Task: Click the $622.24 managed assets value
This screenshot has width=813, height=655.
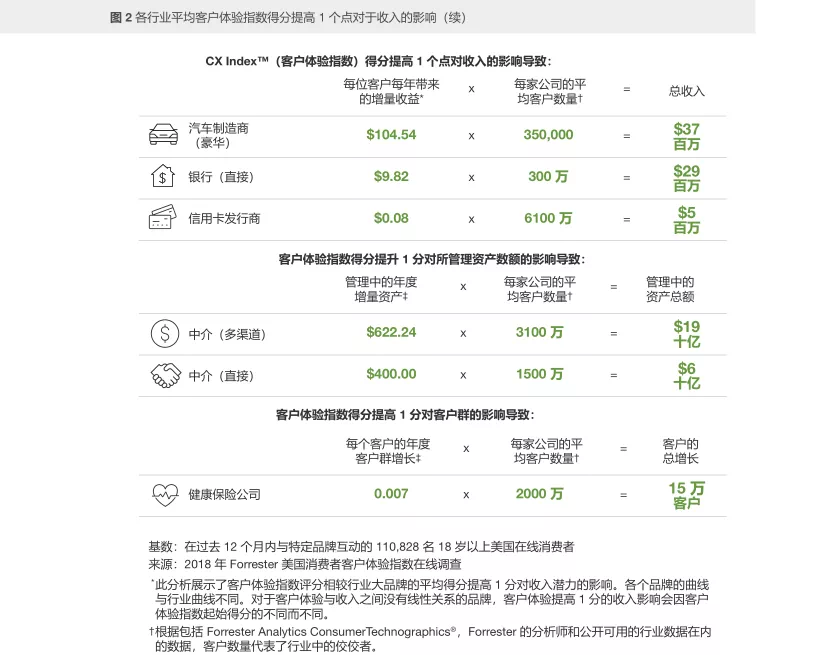Action: [391, 333]
